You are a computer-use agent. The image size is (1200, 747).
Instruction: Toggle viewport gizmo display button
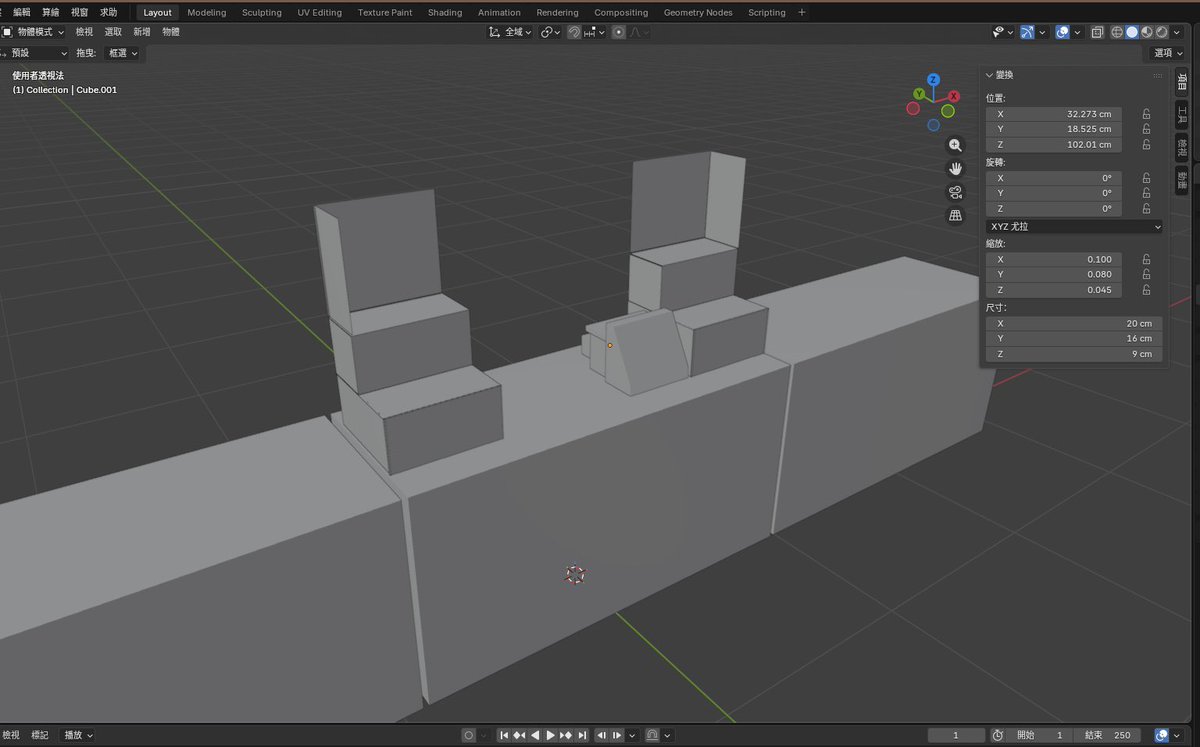click(x=1028, y=32)
